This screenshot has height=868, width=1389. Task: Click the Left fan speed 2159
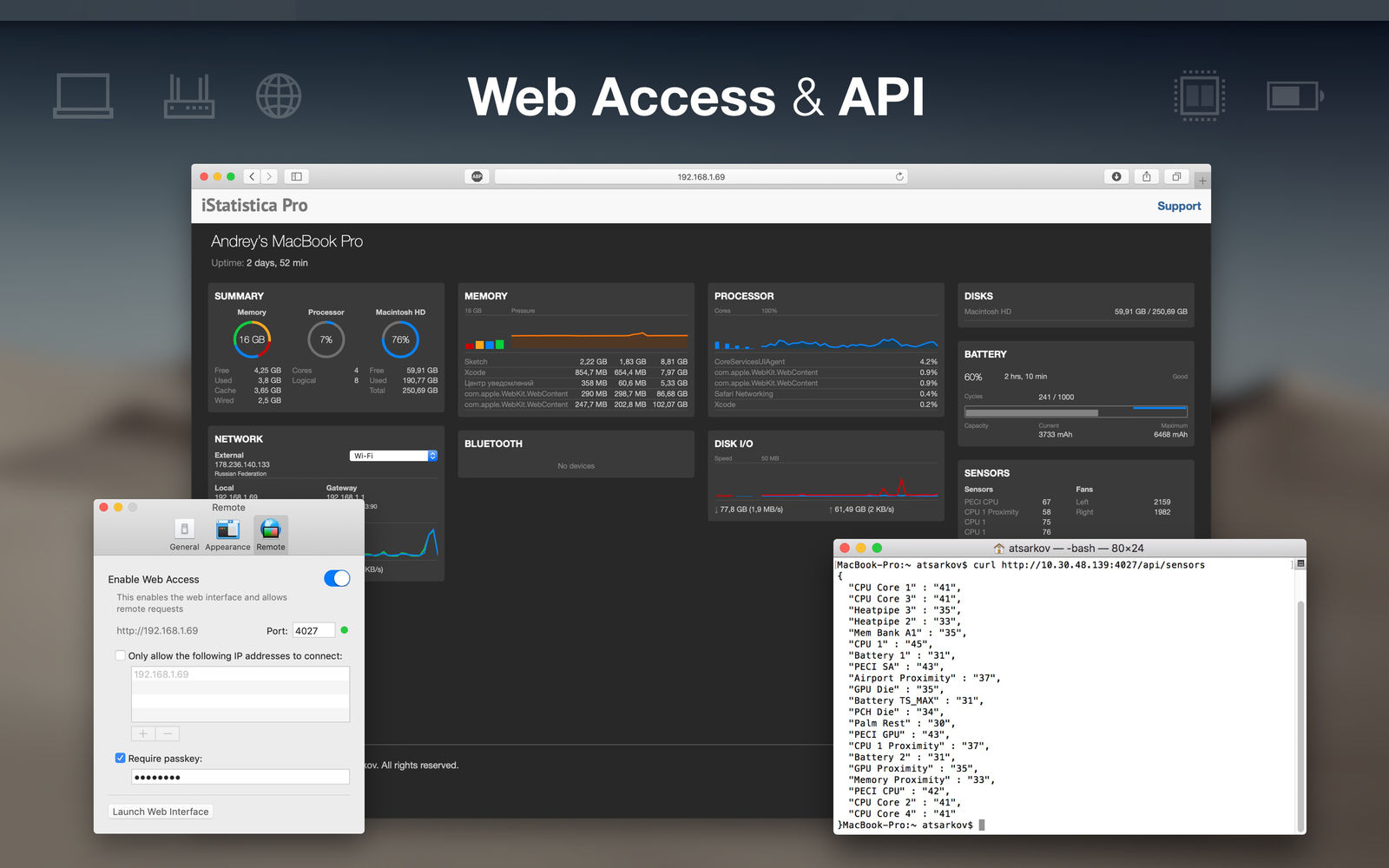tap(1162, 502)
